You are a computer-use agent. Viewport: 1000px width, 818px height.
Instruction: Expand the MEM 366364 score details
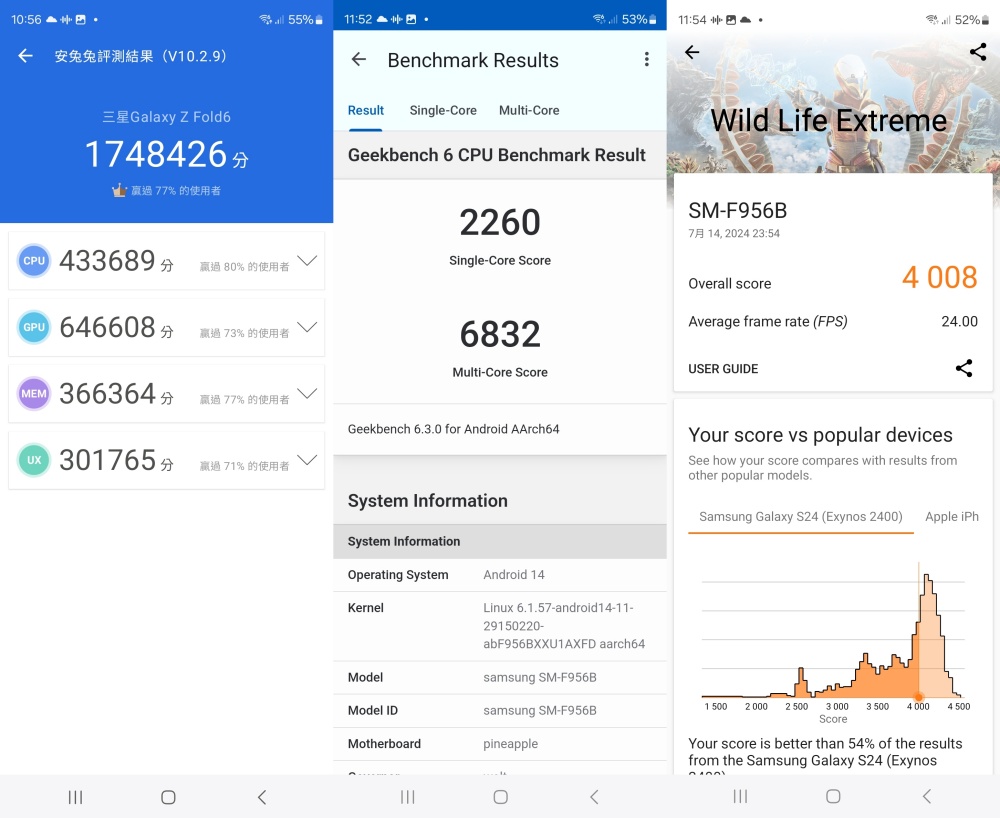click(307, 393)
